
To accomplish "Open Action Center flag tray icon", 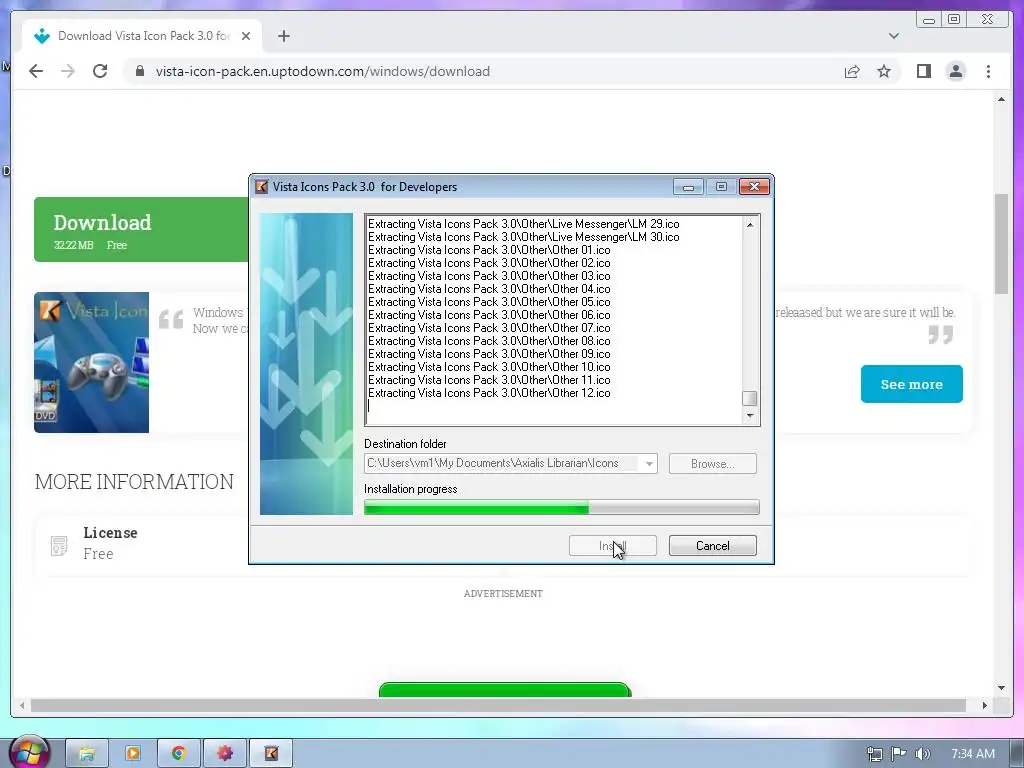I will 899,754.
